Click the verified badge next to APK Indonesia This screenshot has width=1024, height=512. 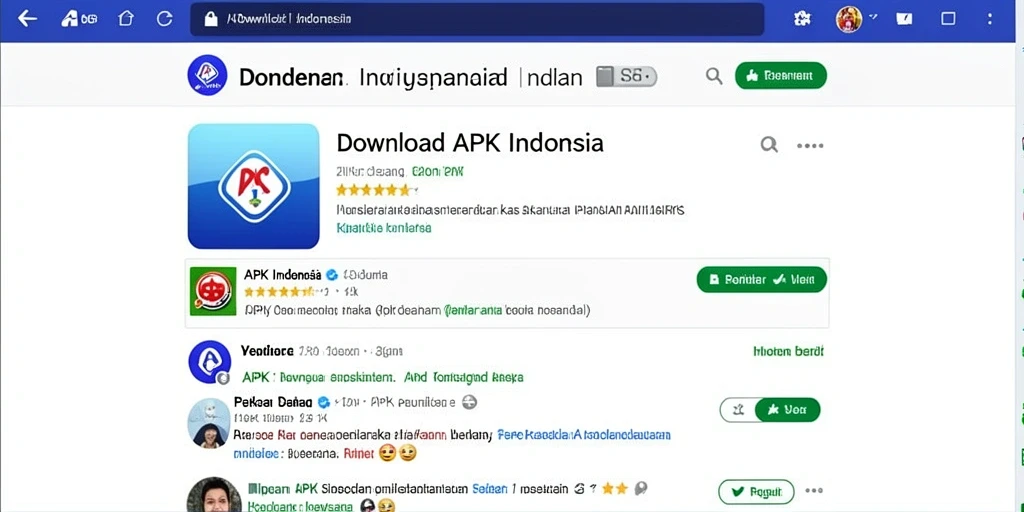tap(332, 274)
